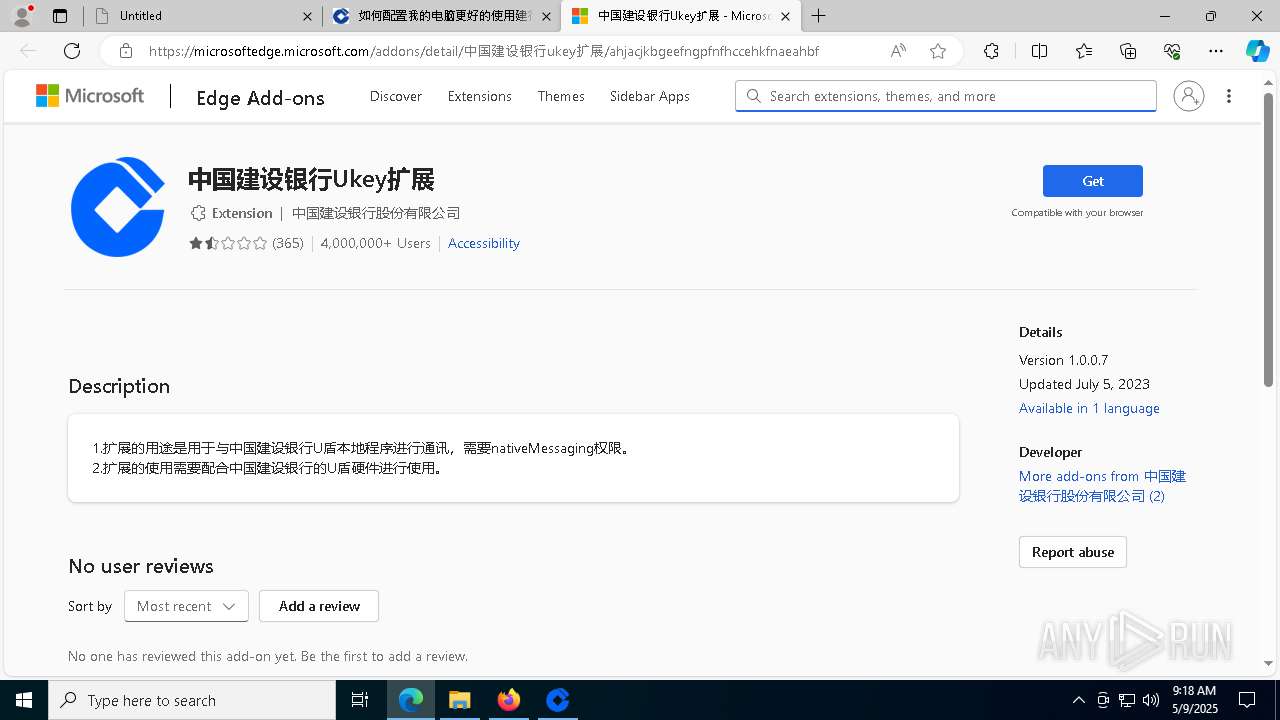Click the 4,000,000+ Users text

(376, 243)
